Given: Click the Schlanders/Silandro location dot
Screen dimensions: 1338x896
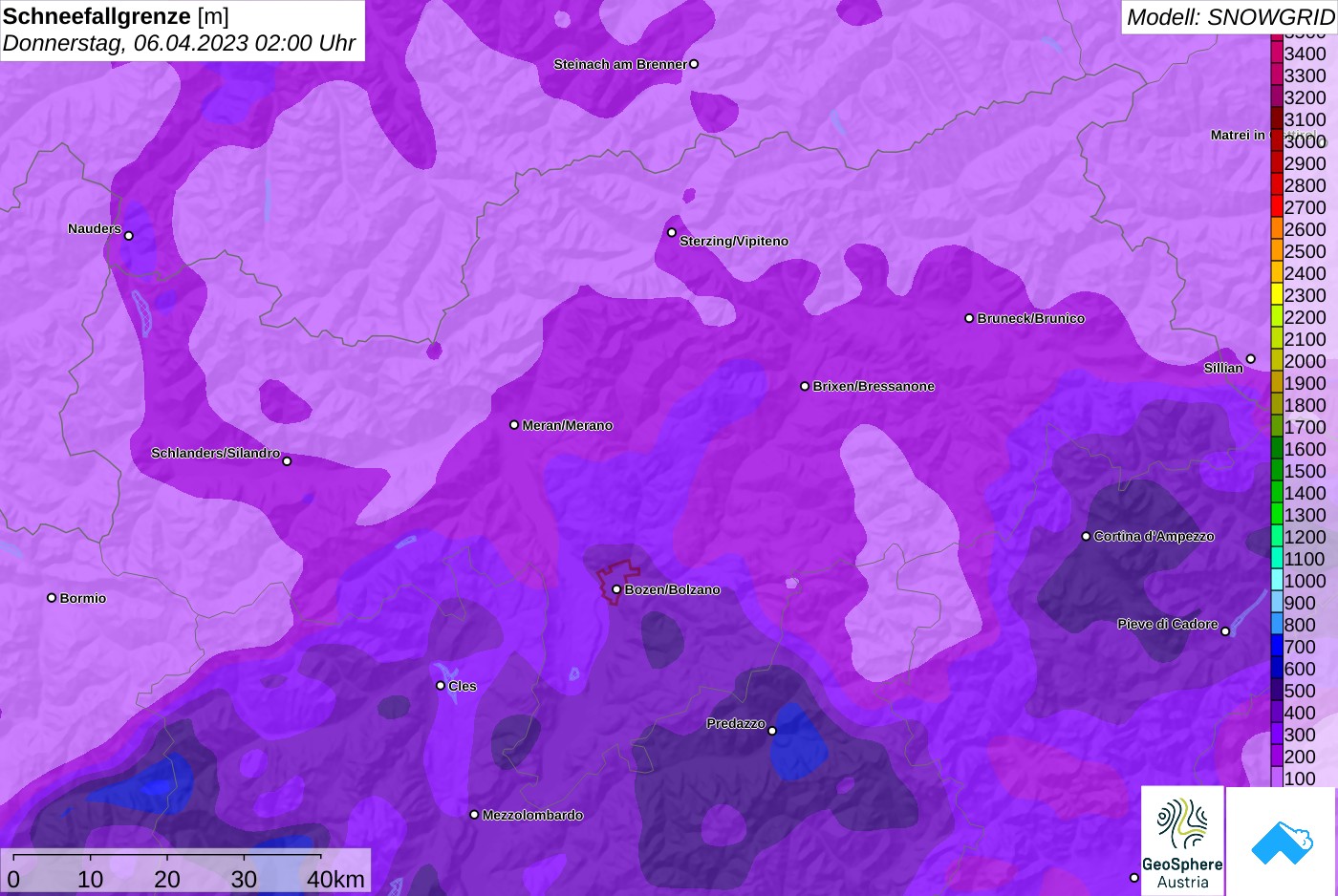Looking at the screenshot, I should pos(287,461).
